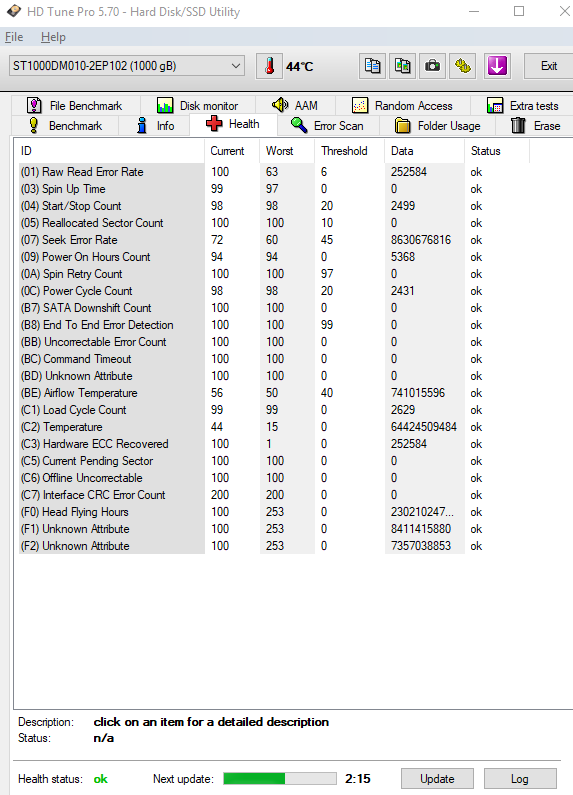This screenshot has height=795, width=573.
Task: Click the Status column header
Action: tap(497, 151)
